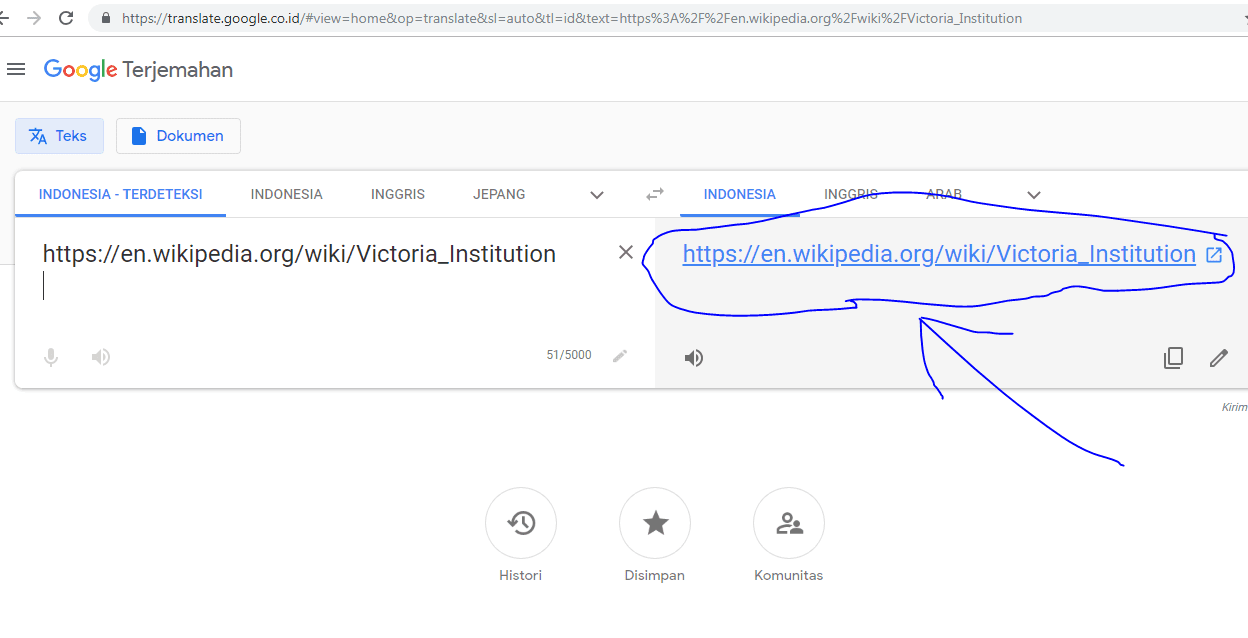This screenshot has height=638, width=1248.
Task: Open the hamburger menu
Action: [16, 69]
